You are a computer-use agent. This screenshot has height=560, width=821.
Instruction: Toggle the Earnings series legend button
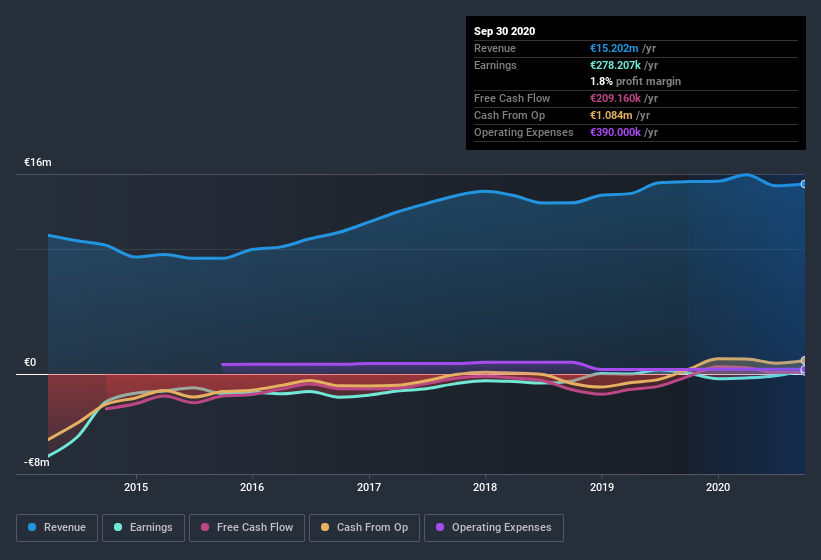pyautogui.click(x=143, y=528)
